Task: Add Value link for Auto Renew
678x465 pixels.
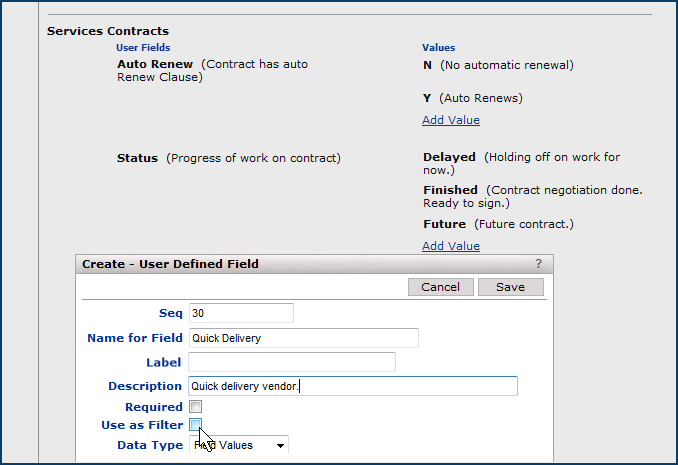Action: [450, 120]
